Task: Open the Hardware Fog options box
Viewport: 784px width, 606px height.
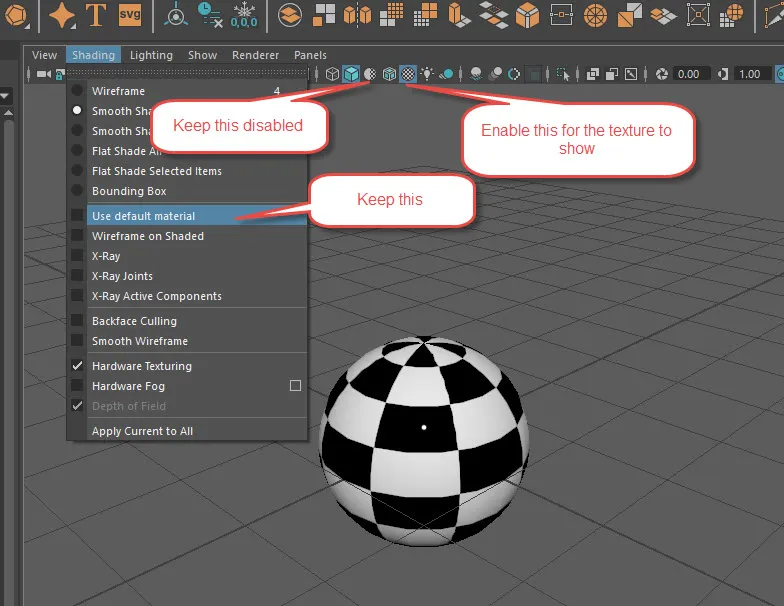Action: [296, 386]
